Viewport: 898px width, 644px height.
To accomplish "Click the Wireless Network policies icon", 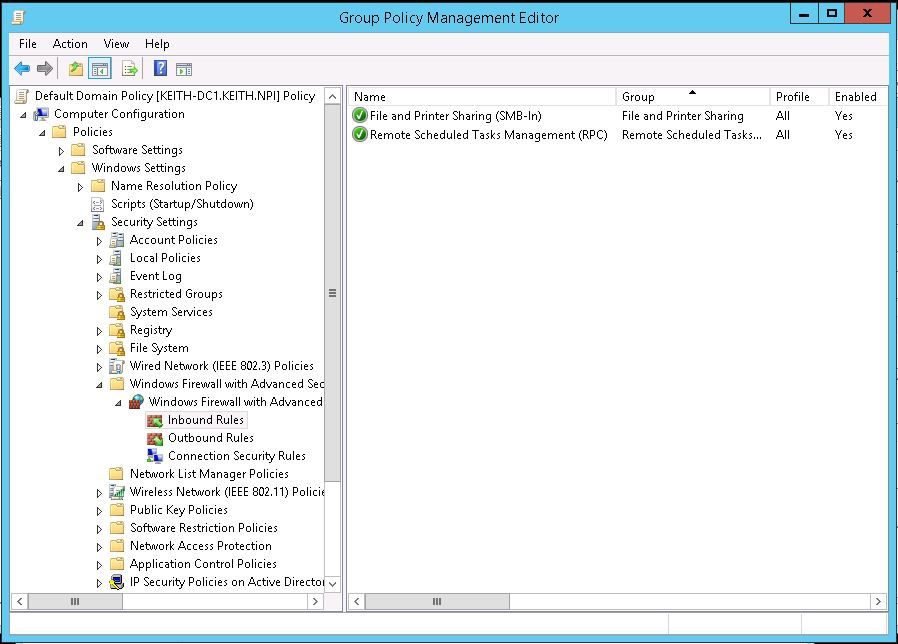I will [117, 492].
